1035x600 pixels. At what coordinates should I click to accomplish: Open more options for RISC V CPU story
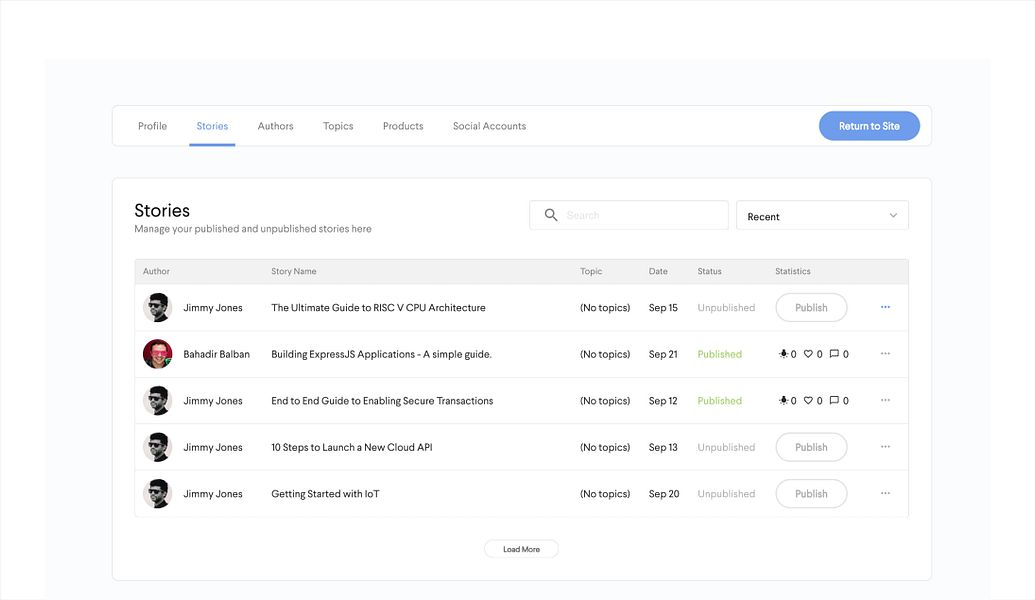[x=885, y=307]
